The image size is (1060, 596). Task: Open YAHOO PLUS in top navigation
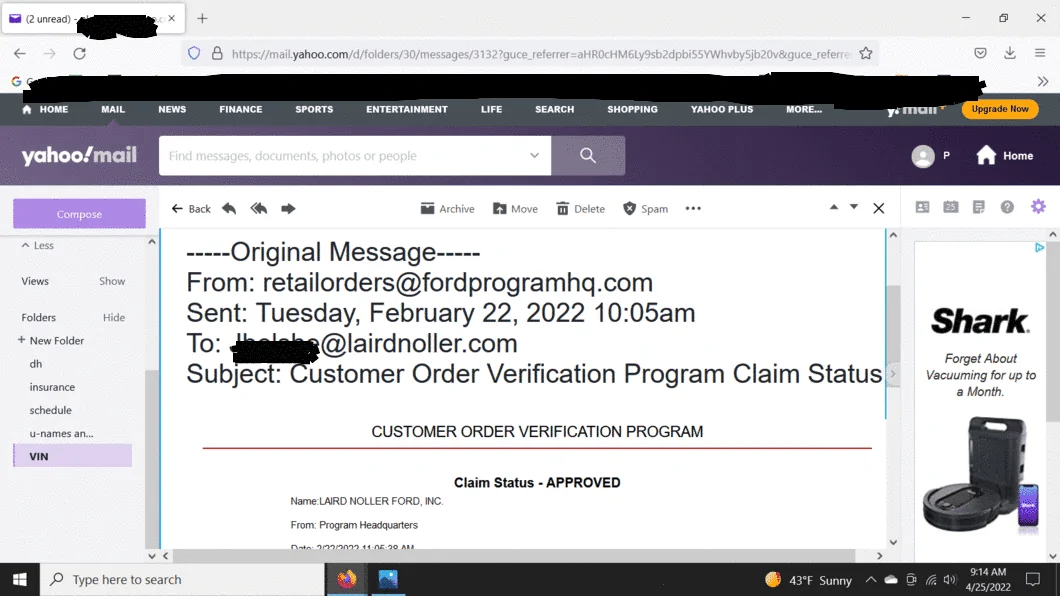[x=722, y=109]
